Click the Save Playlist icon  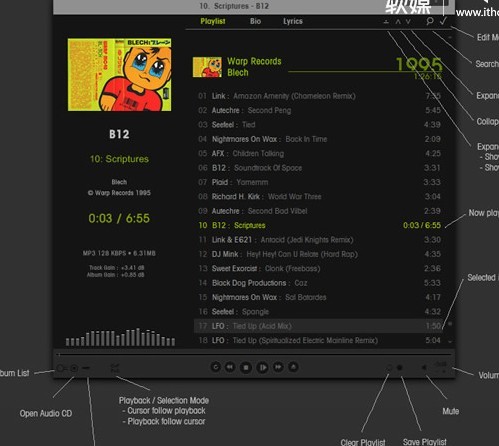click(x=400, y=368)
